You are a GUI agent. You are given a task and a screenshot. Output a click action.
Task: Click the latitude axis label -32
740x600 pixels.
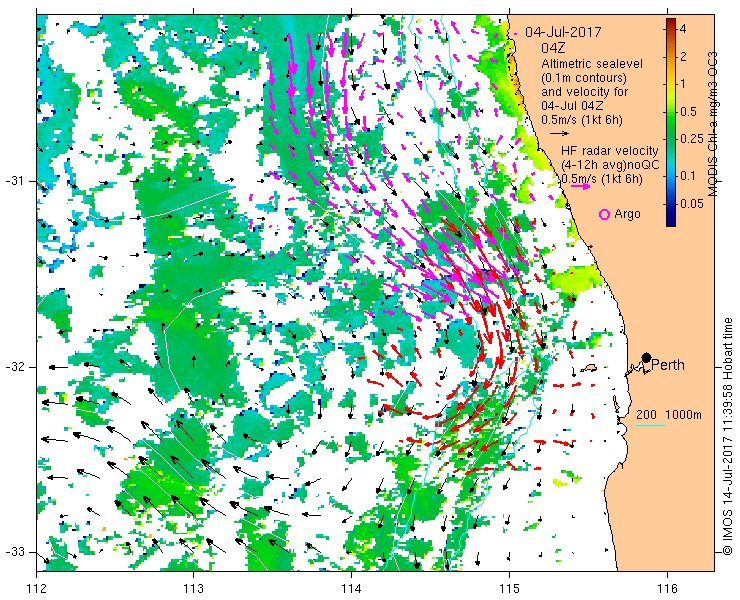16,367
